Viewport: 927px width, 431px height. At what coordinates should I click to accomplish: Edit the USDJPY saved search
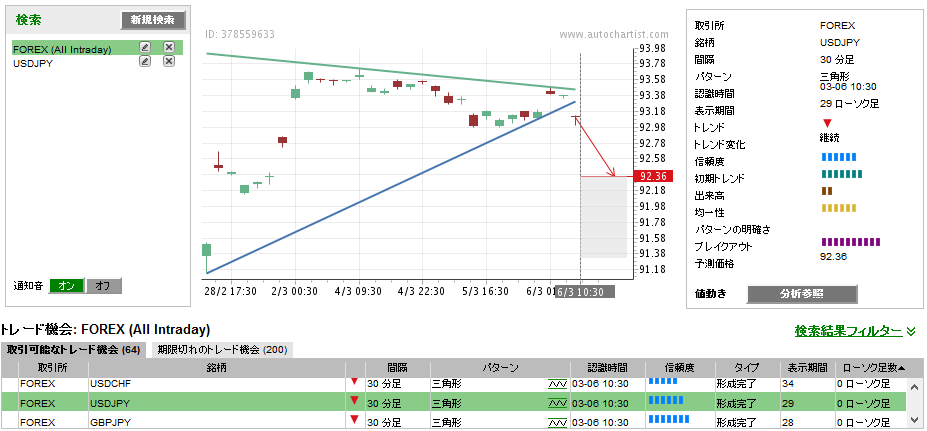click(x=145, y=62)
